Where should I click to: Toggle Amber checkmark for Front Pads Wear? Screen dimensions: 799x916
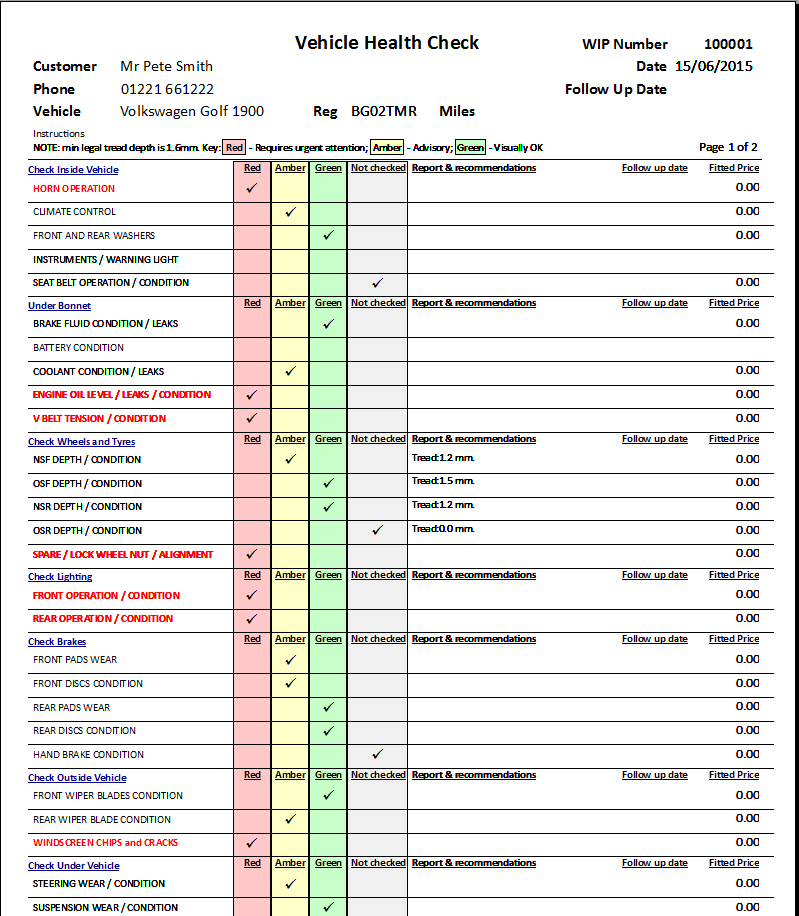click(x=290, y=660)
